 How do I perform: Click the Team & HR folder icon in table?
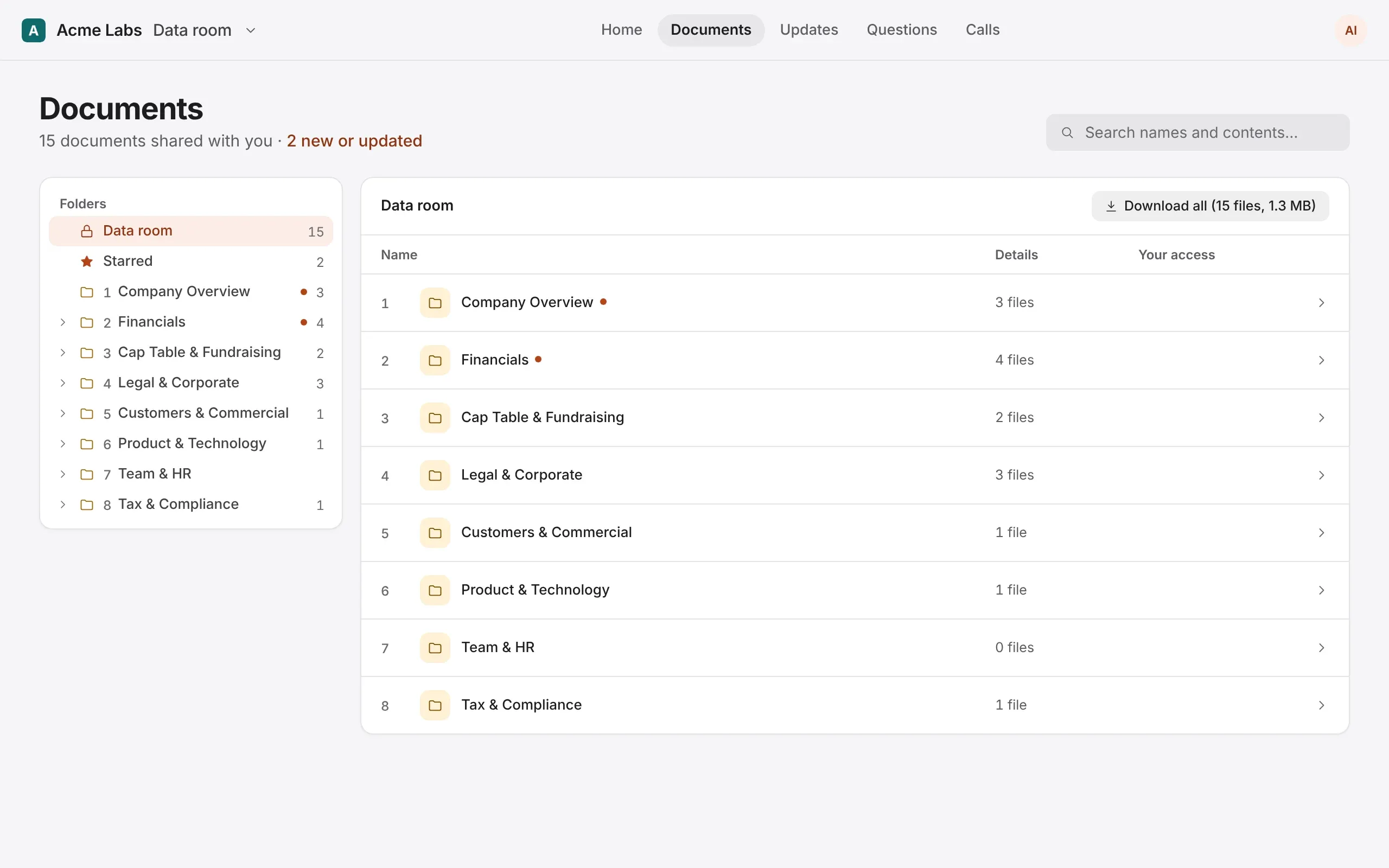(435, 647)
